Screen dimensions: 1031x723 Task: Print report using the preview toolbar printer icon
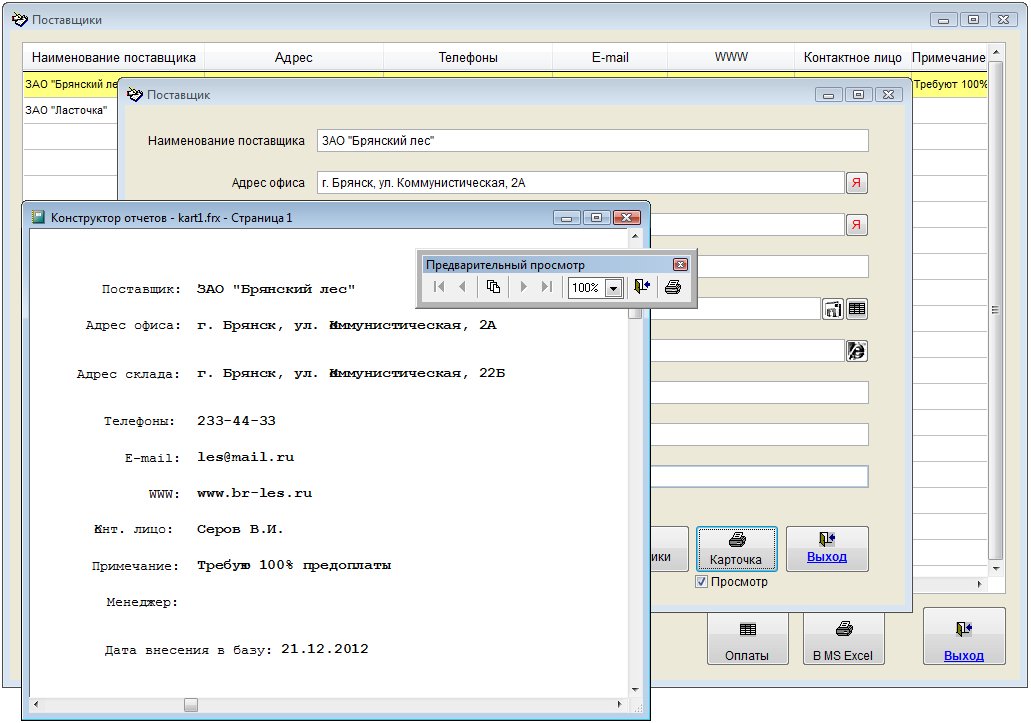tap(673, 287)
